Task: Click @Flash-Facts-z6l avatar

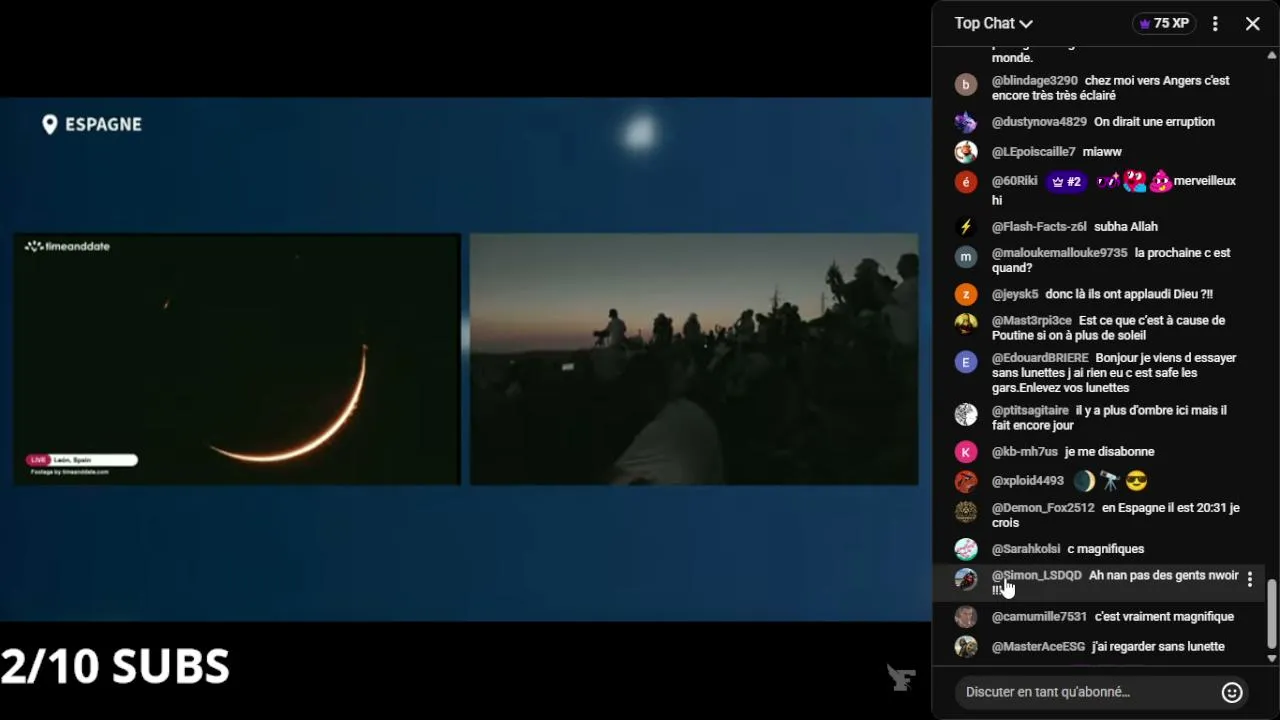Action: pyautogui.click(x=965, y=227)
